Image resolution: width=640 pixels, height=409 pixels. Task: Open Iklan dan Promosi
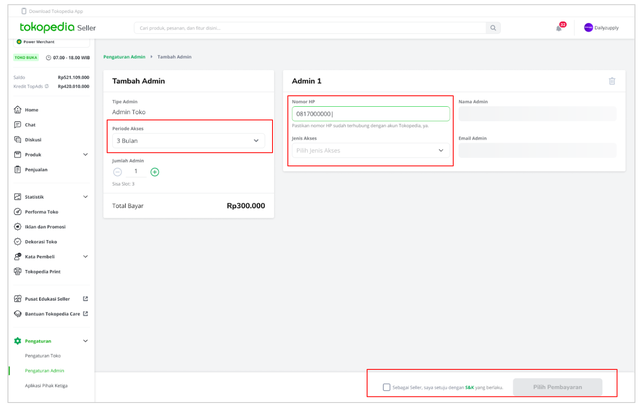pos(44,227)
